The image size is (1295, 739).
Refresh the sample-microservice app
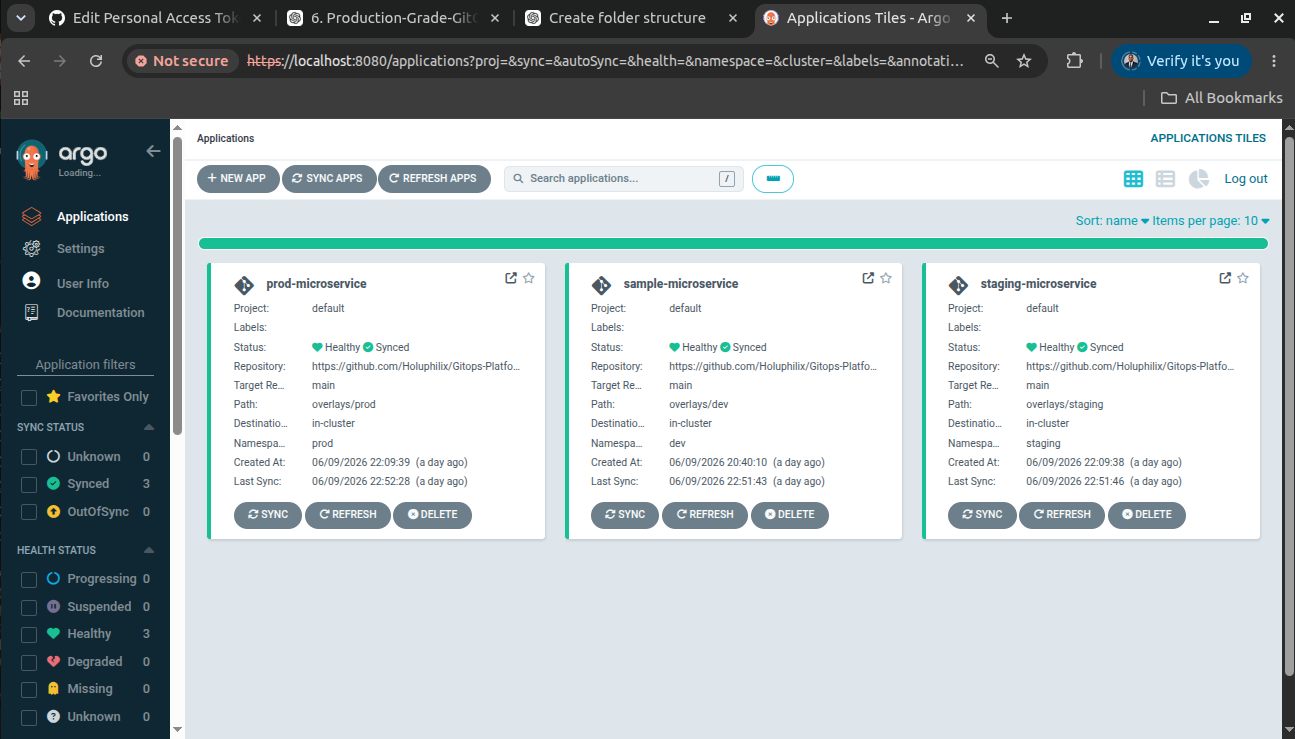704,515
